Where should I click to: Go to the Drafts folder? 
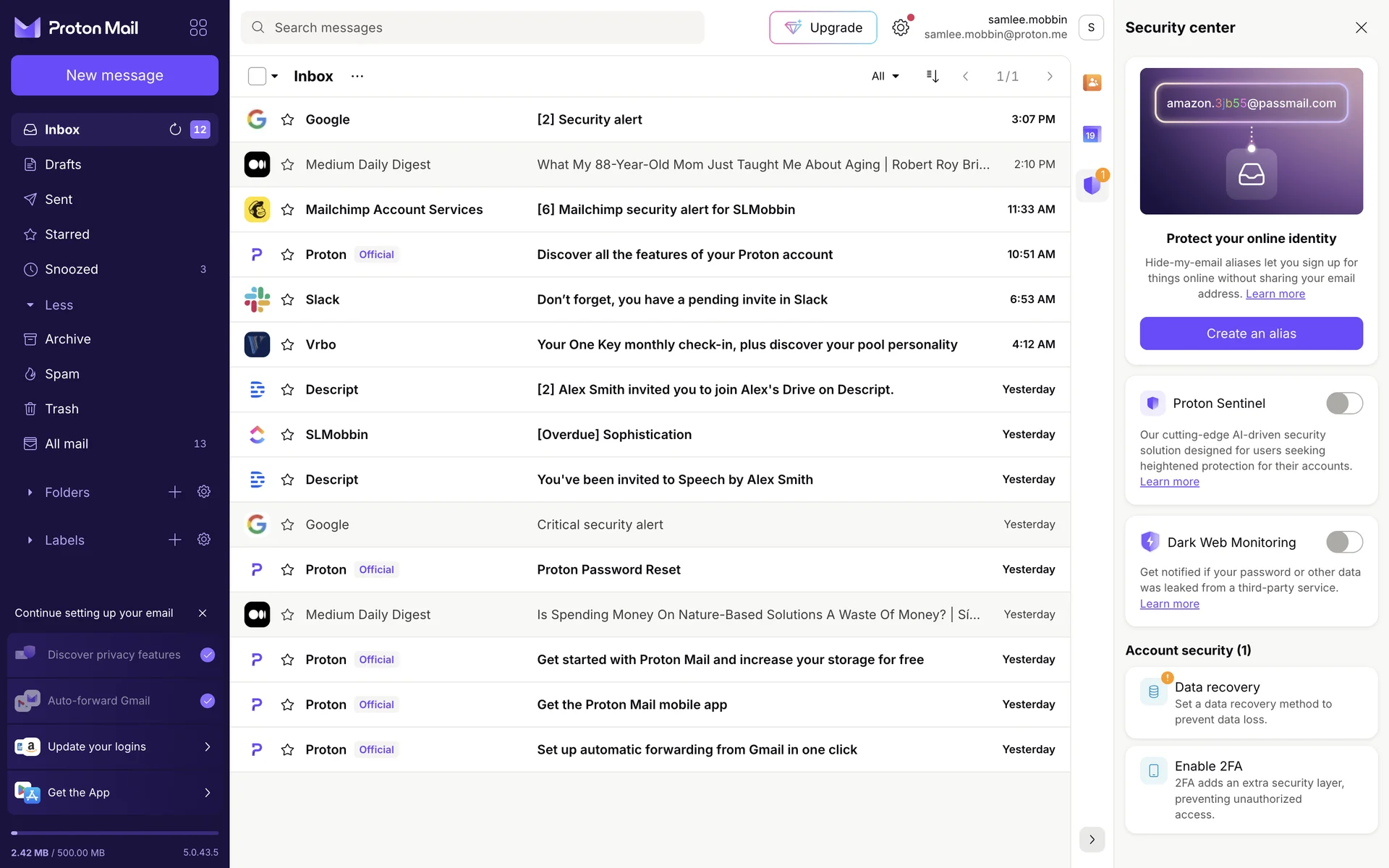[x=63, y=164]
